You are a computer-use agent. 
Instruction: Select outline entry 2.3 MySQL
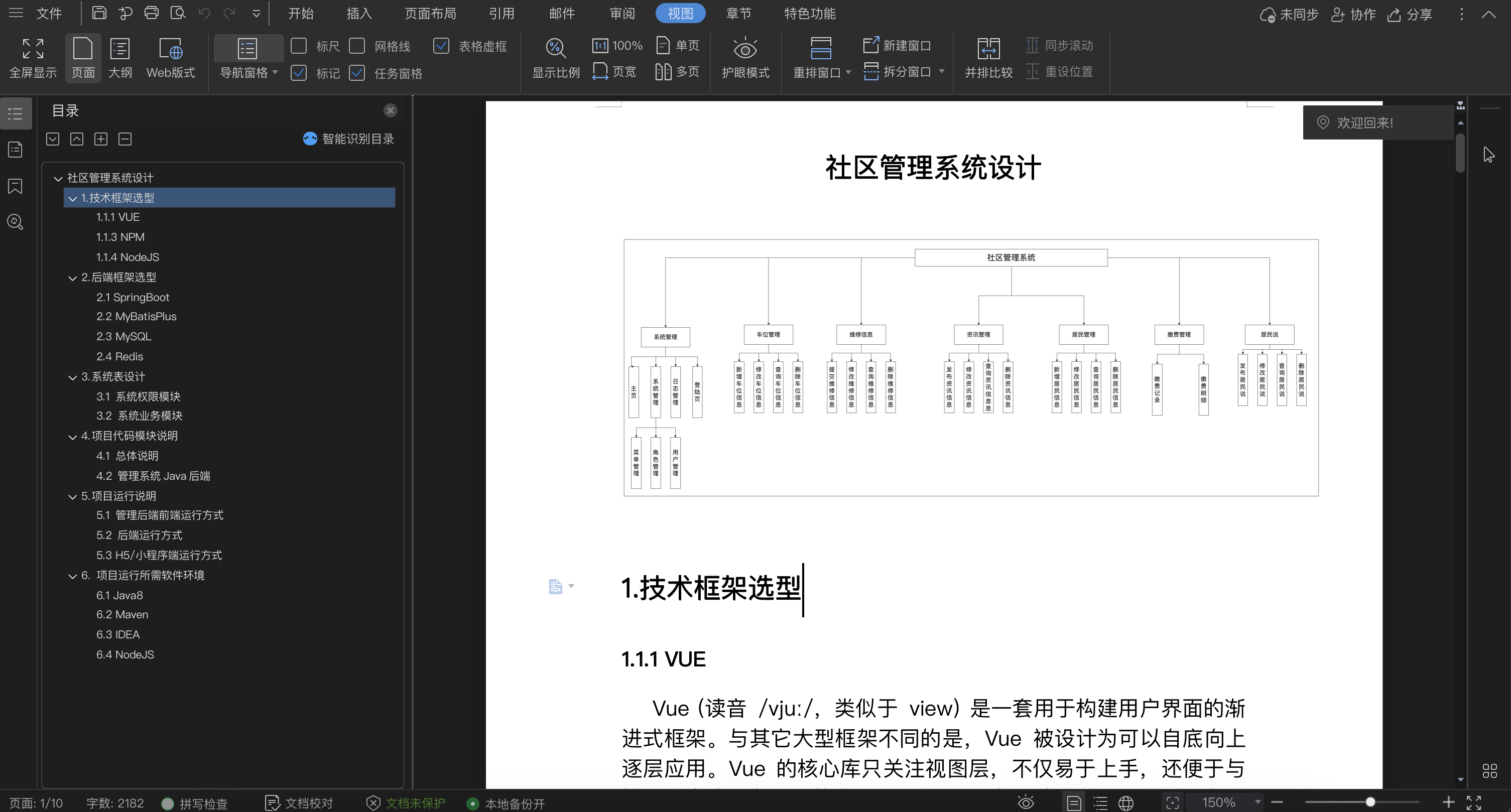pos(124,337)
